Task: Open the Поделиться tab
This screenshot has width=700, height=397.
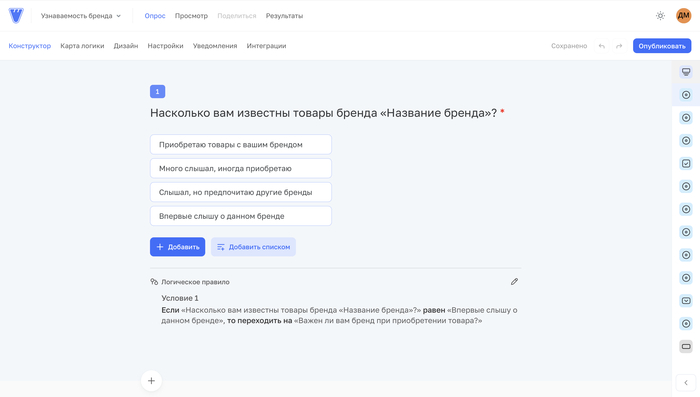Action: point(237,16)
